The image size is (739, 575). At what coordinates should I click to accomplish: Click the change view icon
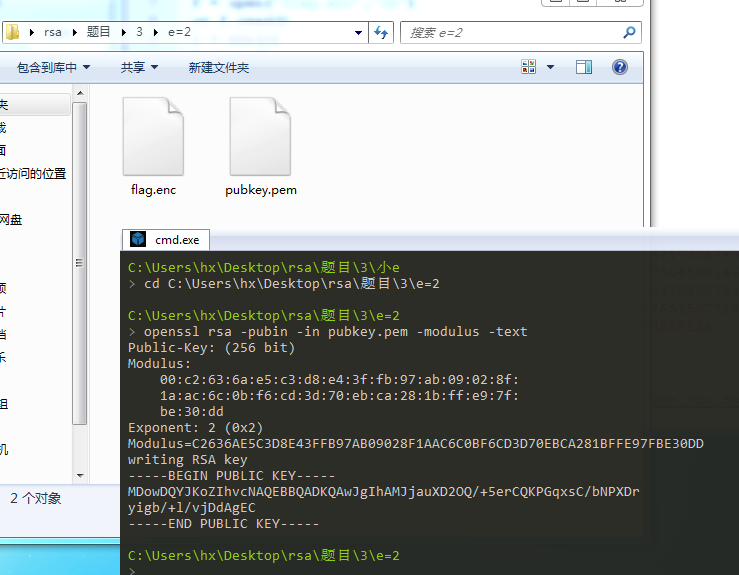pyautogui.click(x=528, y=67)
